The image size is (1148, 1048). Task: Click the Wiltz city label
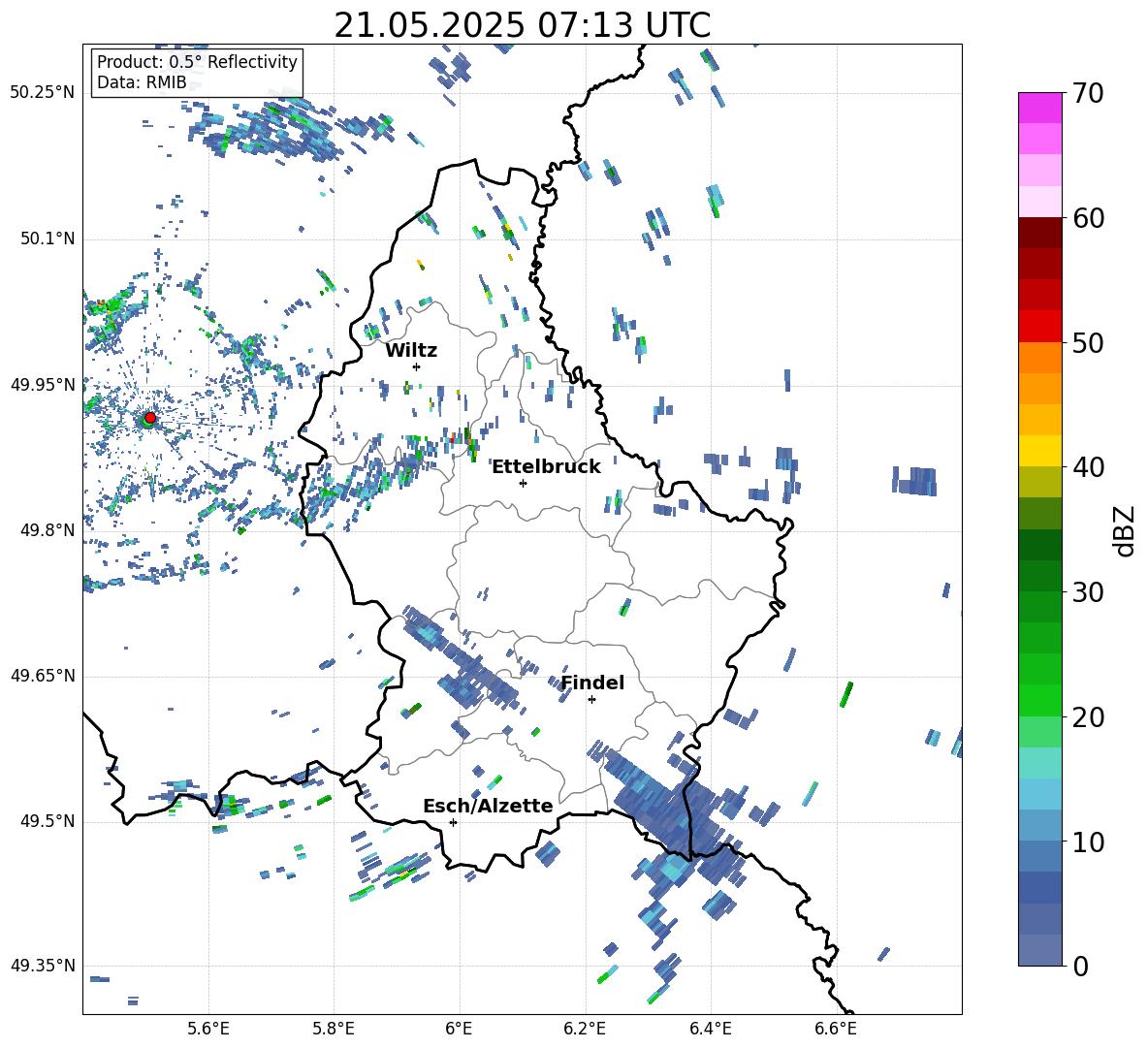click(411, 351)
